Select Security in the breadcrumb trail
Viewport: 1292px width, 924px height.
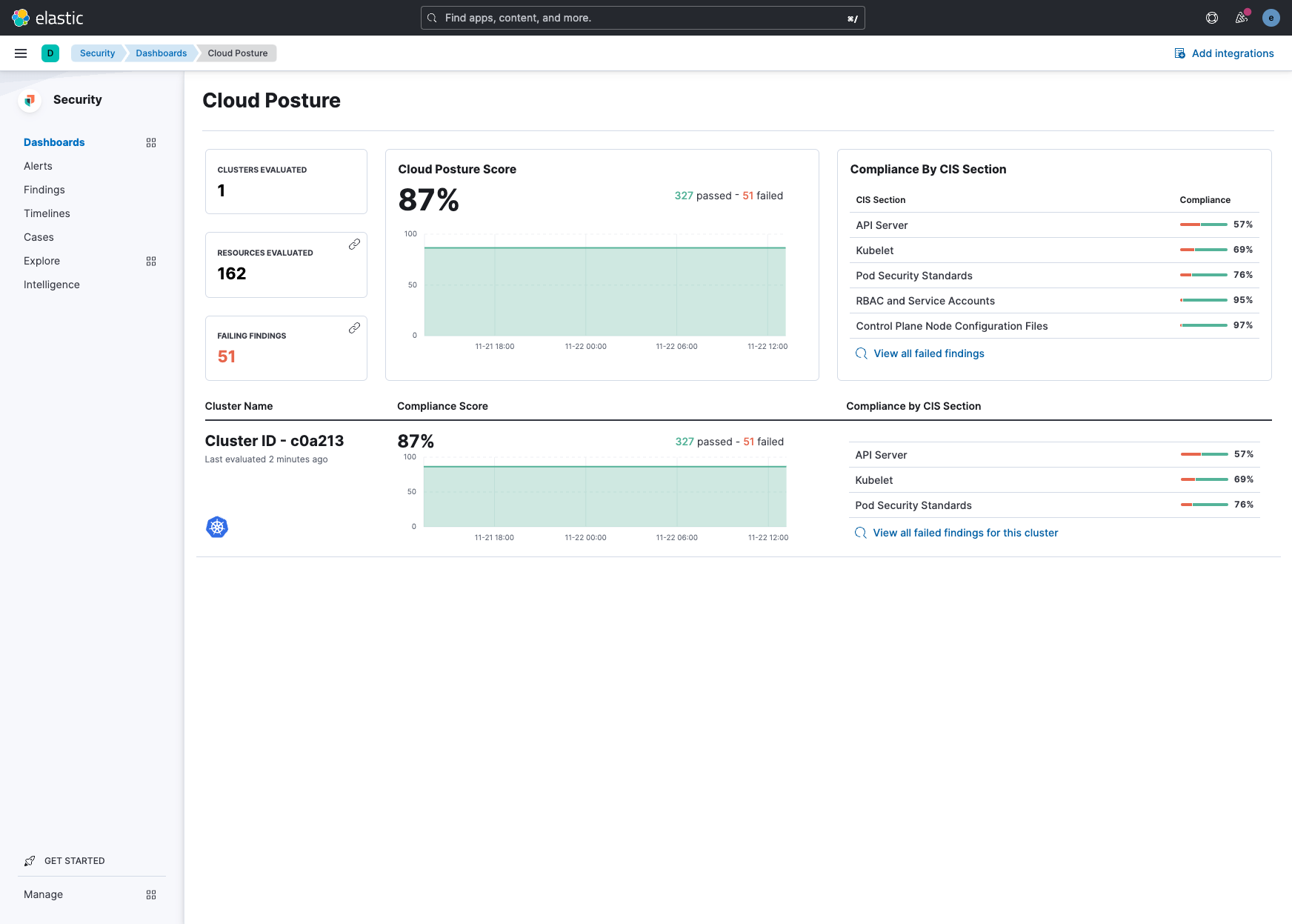click(96, 53)
